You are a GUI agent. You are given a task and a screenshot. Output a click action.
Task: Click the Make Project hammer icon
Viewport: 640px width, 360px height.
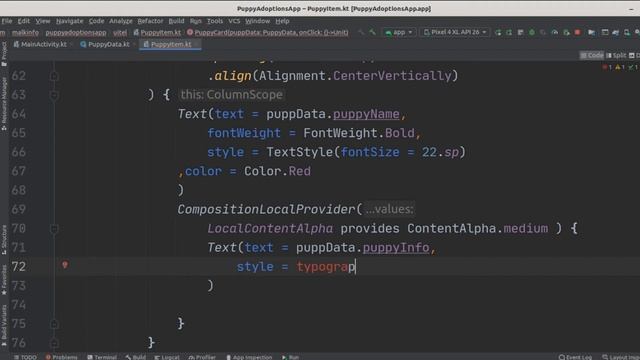pos(372,32)
